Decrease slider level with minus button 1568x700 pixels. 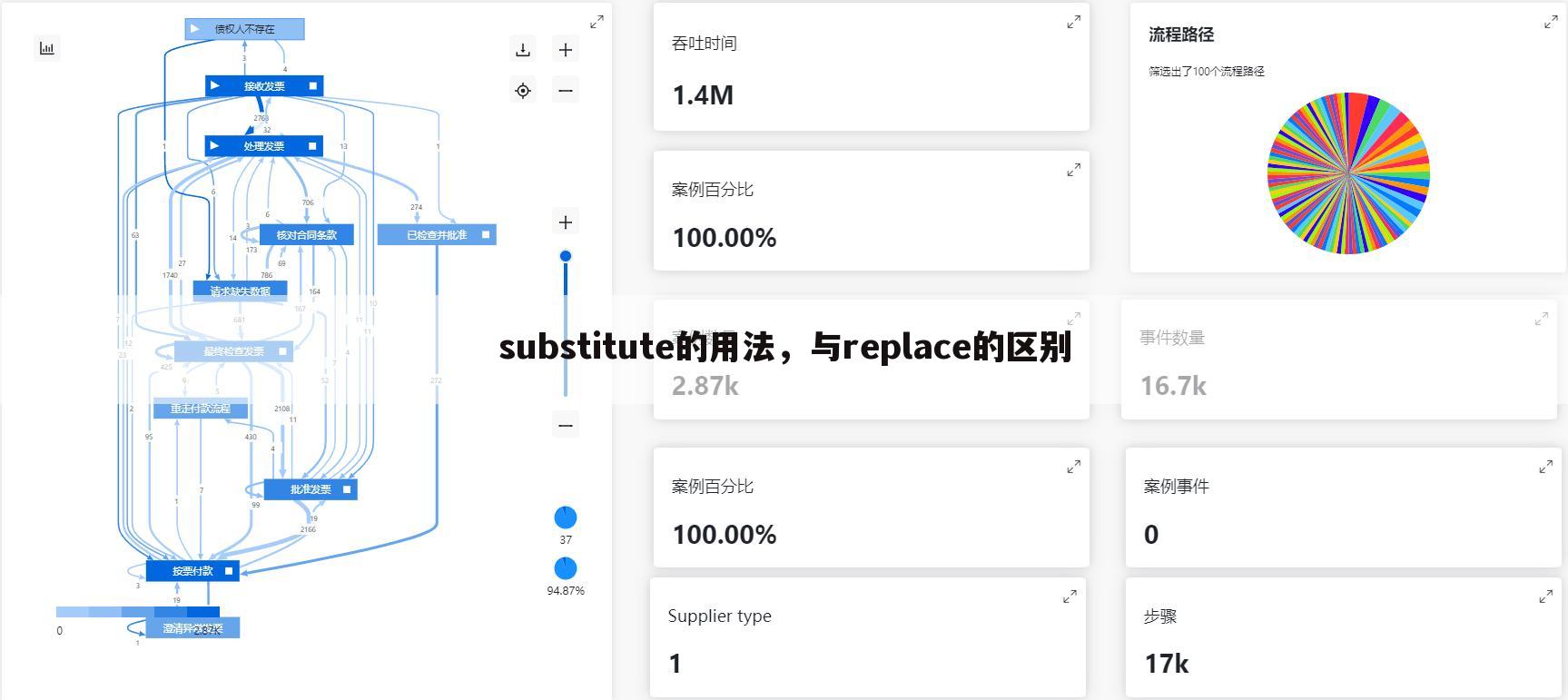pyautogui.click(x=566, y=425)
